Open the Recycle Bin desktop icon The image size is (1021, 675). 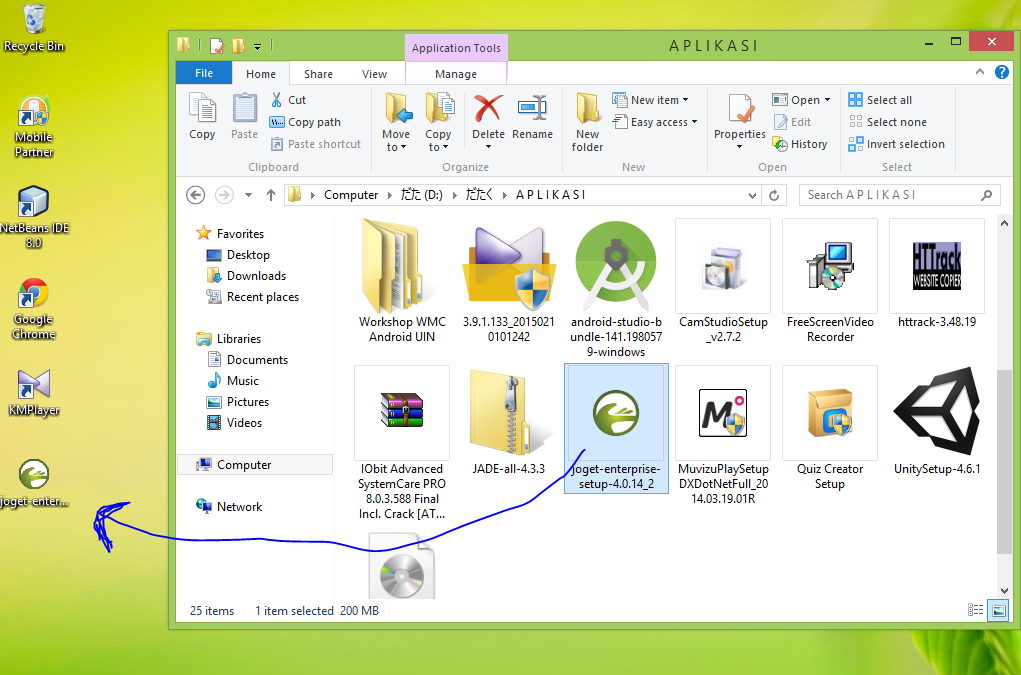[34, 28]
